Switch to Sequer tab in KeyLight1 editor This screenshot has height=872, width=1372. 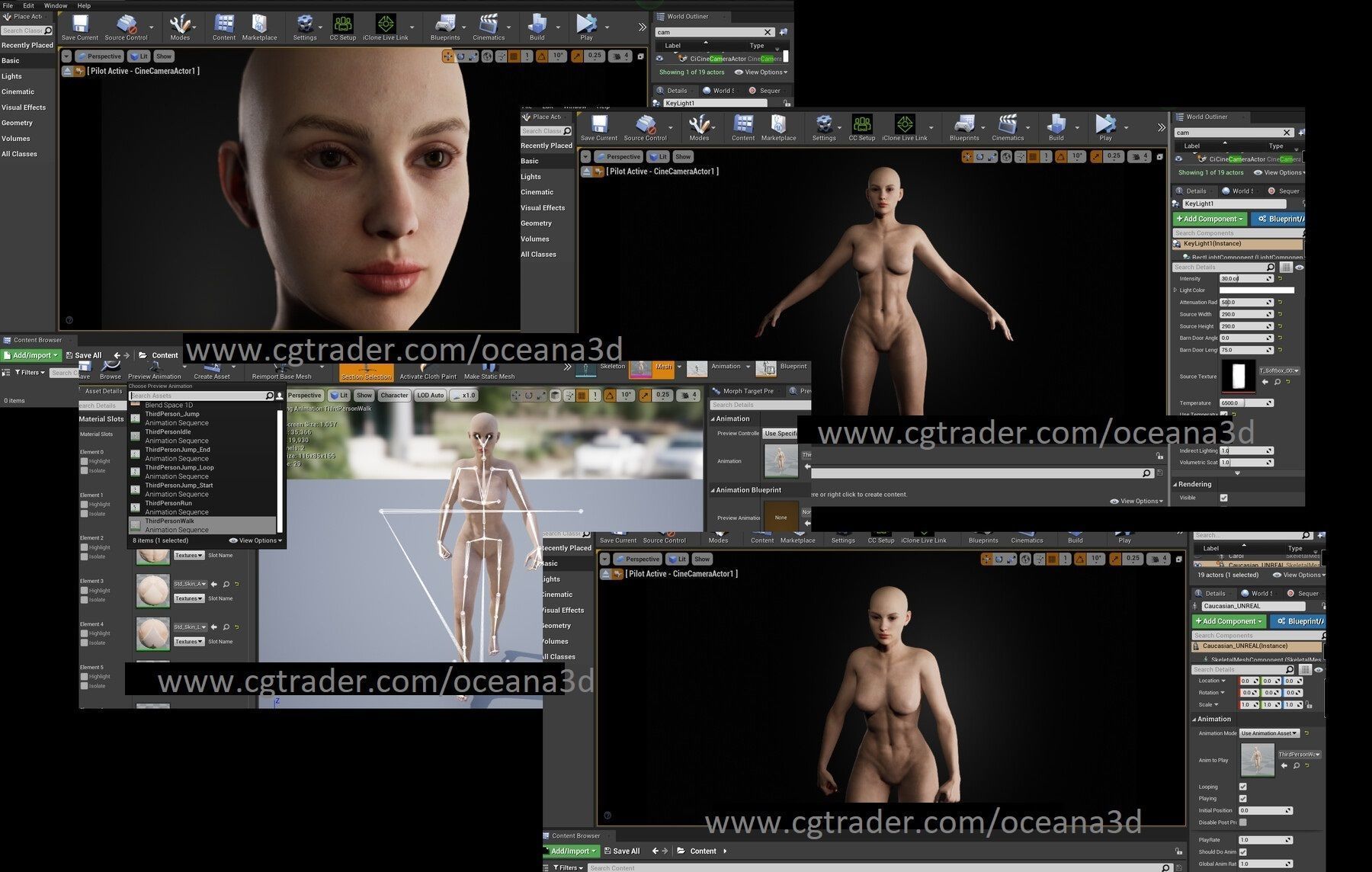click(1285, 191)
